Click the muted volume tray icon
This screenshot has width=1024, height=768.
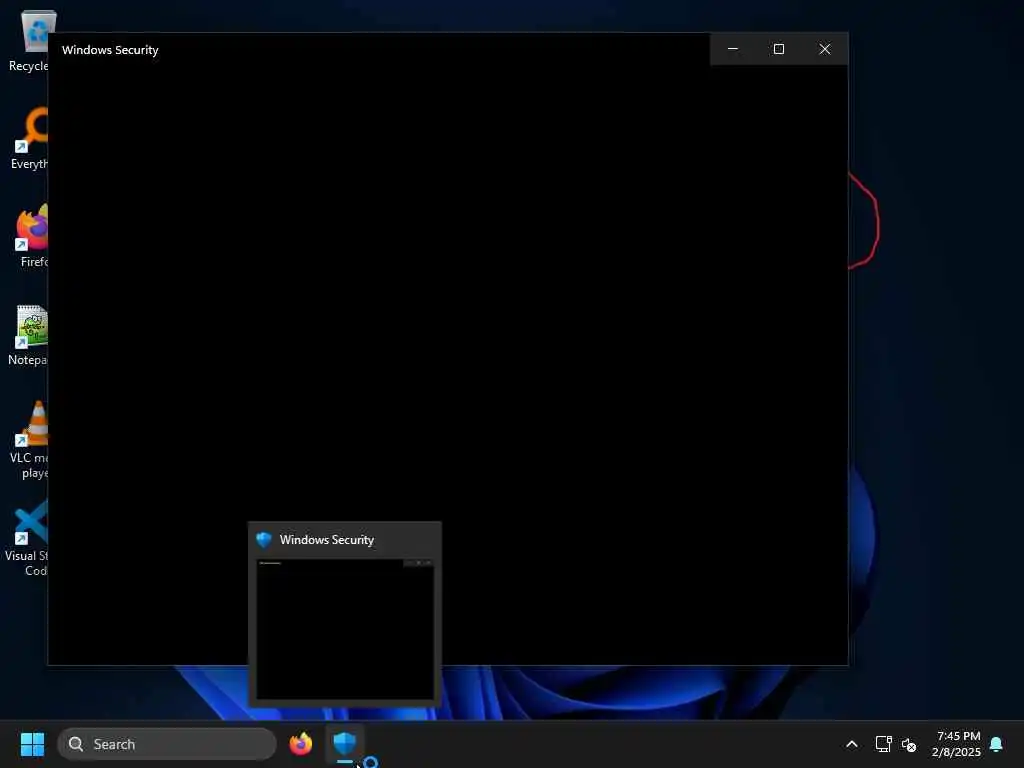tap(909, 744)
